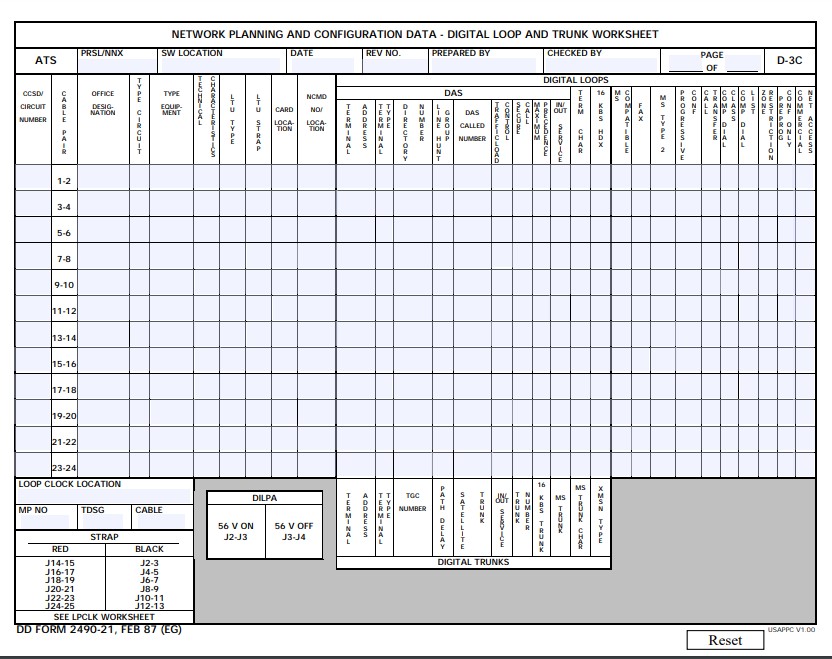Viewport: 832px width, 659px height.
Task: Click the PRSL/NNX input field
Action: [x=117, y=66]
